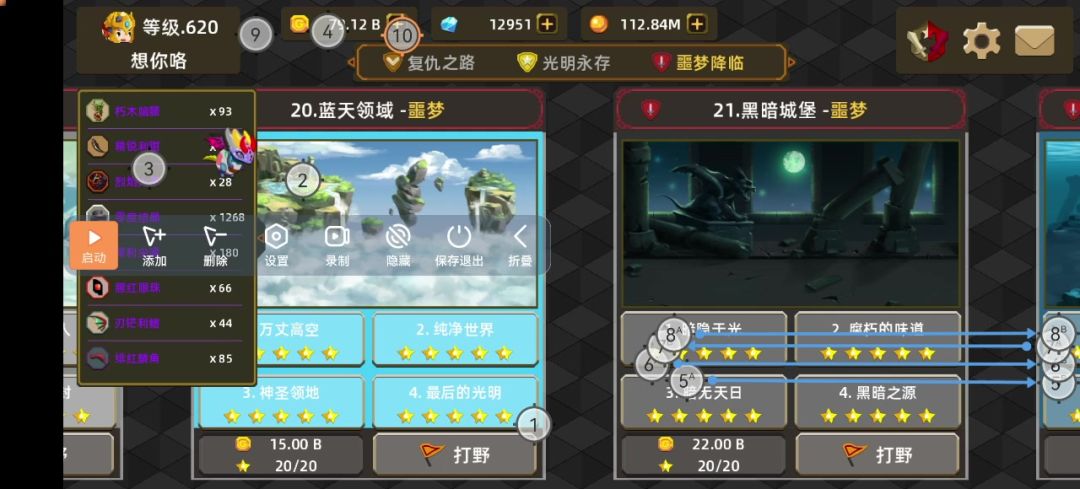
Task: Launch the auto-clicker with the 启动 button
Action: click(94, 245)
